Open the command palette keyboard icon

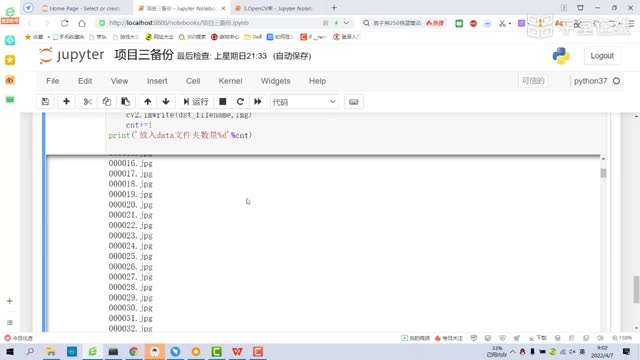353,102
